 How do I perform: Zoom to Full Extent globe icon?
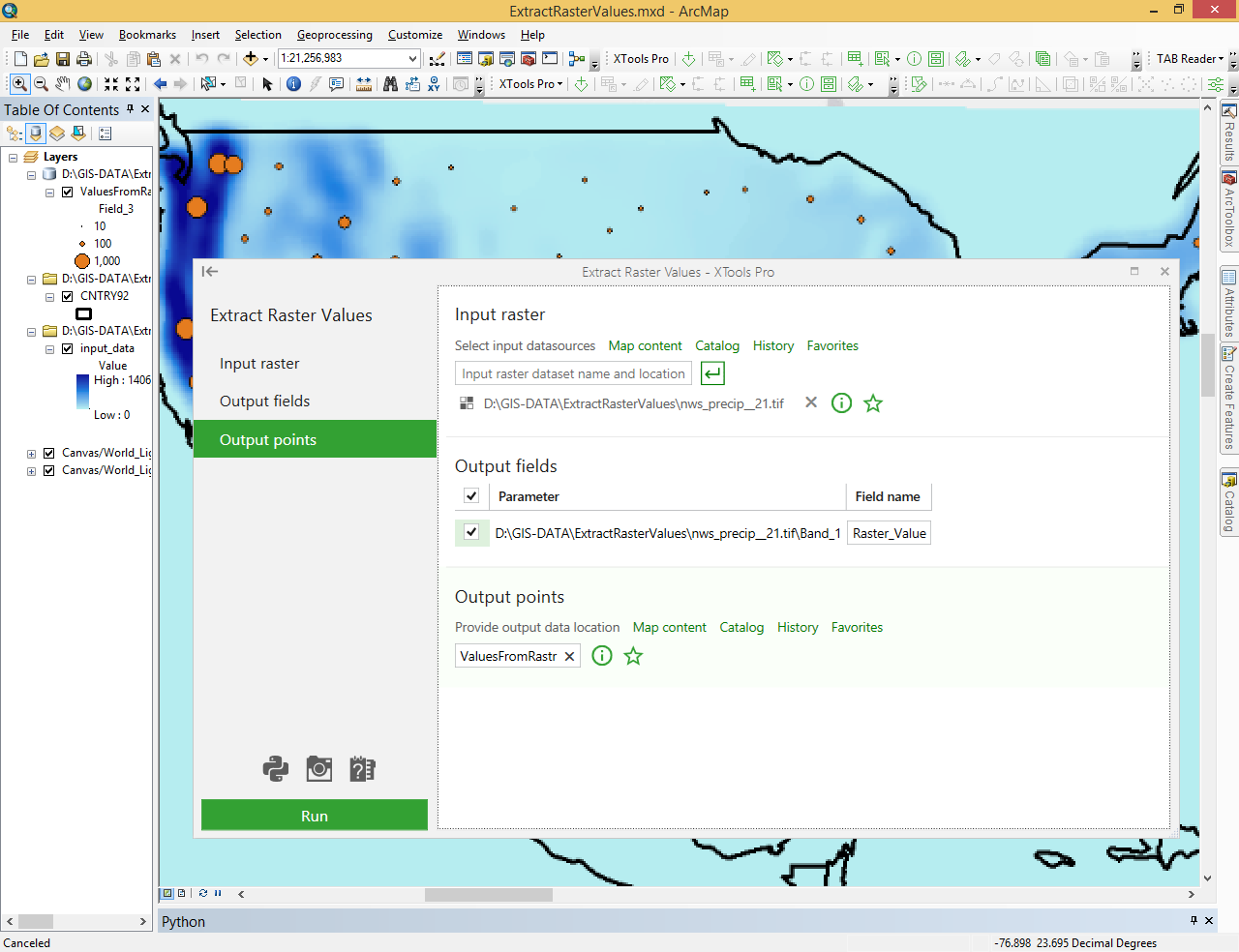[x=85, y=84]
